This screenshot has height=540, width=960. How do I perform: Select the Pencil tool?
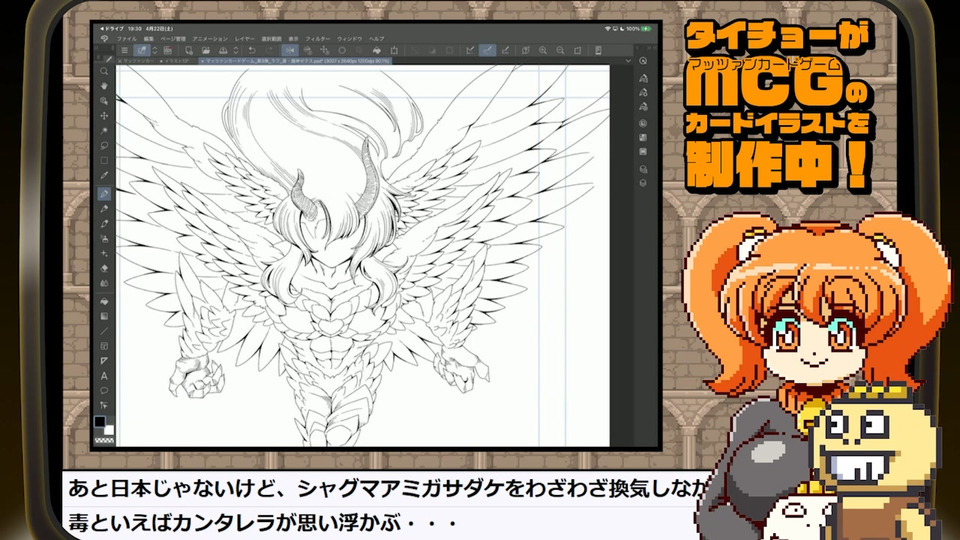pos(104,209)
